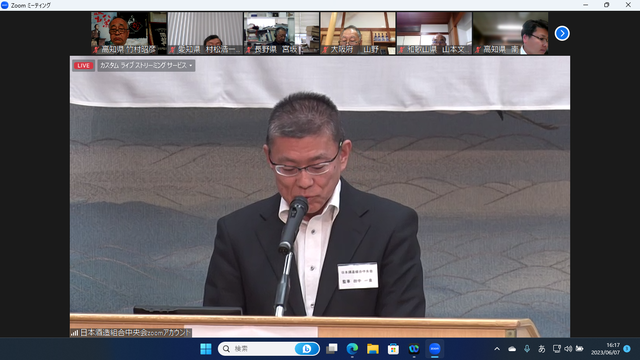The image size is (640, 360).
Task: Click the Windows Start button
Action: click(206, 349)
